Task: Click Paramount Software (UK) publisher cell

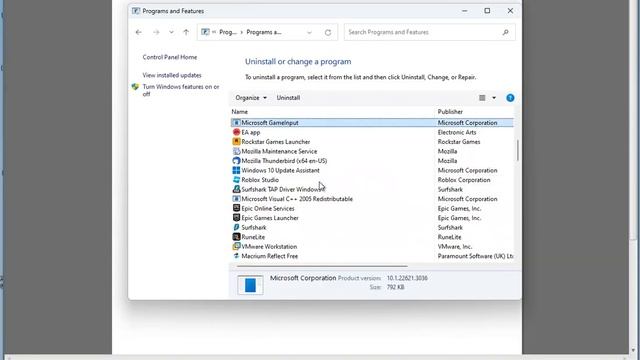Action: (x=476, y=256)
